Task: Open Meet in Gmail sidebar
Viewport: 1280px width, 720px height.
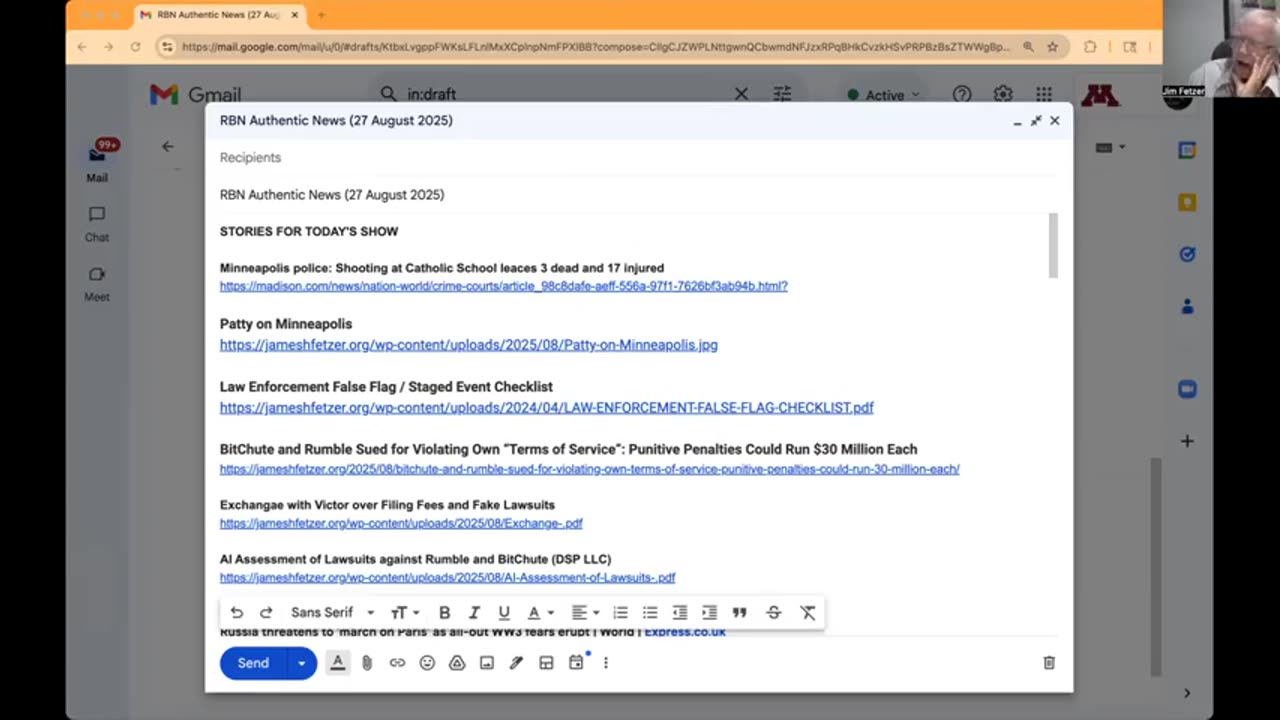Action: coord(97,284)
